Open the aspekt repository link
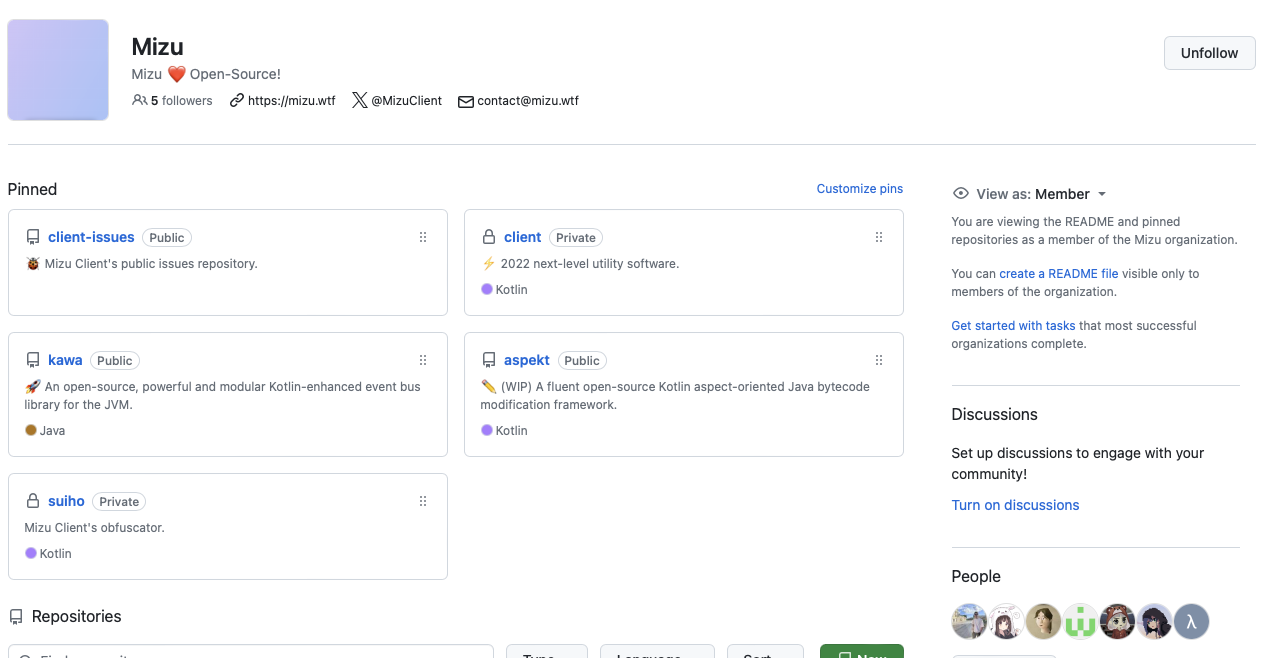 [x=529, y=361]
